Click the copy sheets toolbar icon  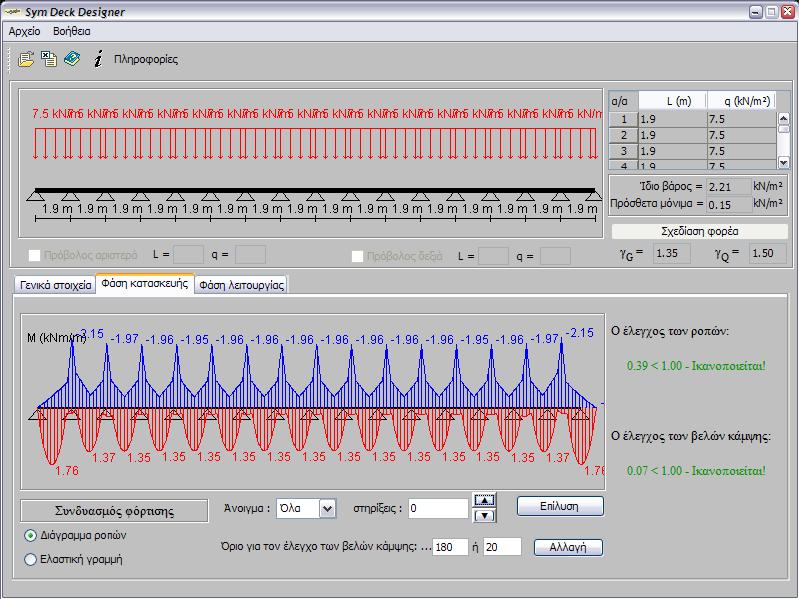49,59
